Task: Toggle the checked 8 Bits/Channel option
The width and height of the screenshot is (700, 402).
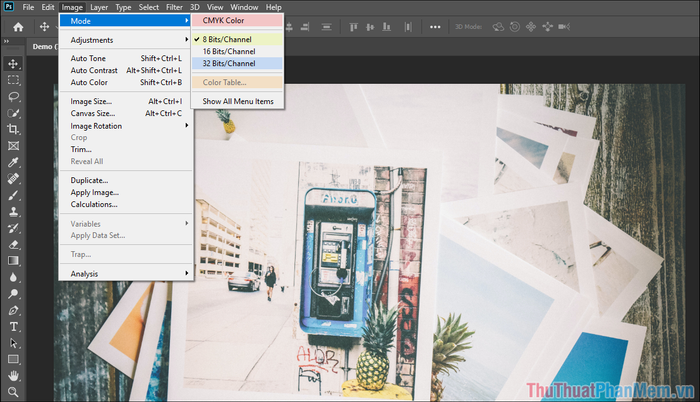Action: coord(237,39)
